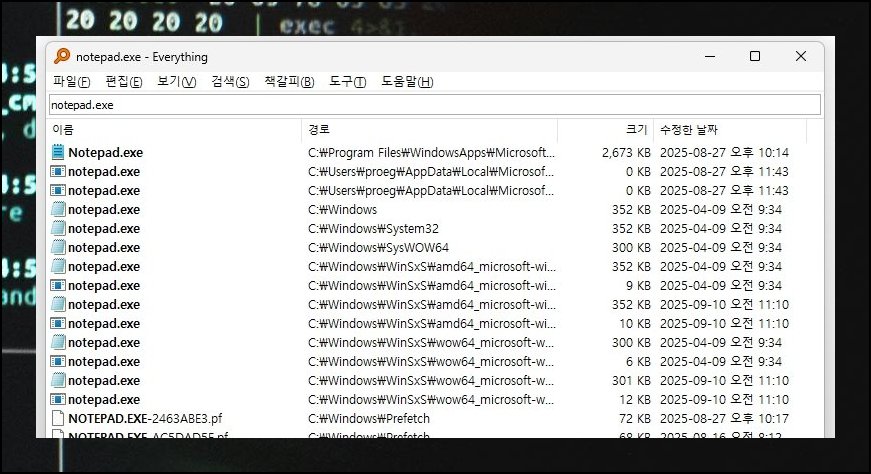Click the icon of the 12 KB notepad.exe entry
Screen dimensions: 871x474
point(58,399)
